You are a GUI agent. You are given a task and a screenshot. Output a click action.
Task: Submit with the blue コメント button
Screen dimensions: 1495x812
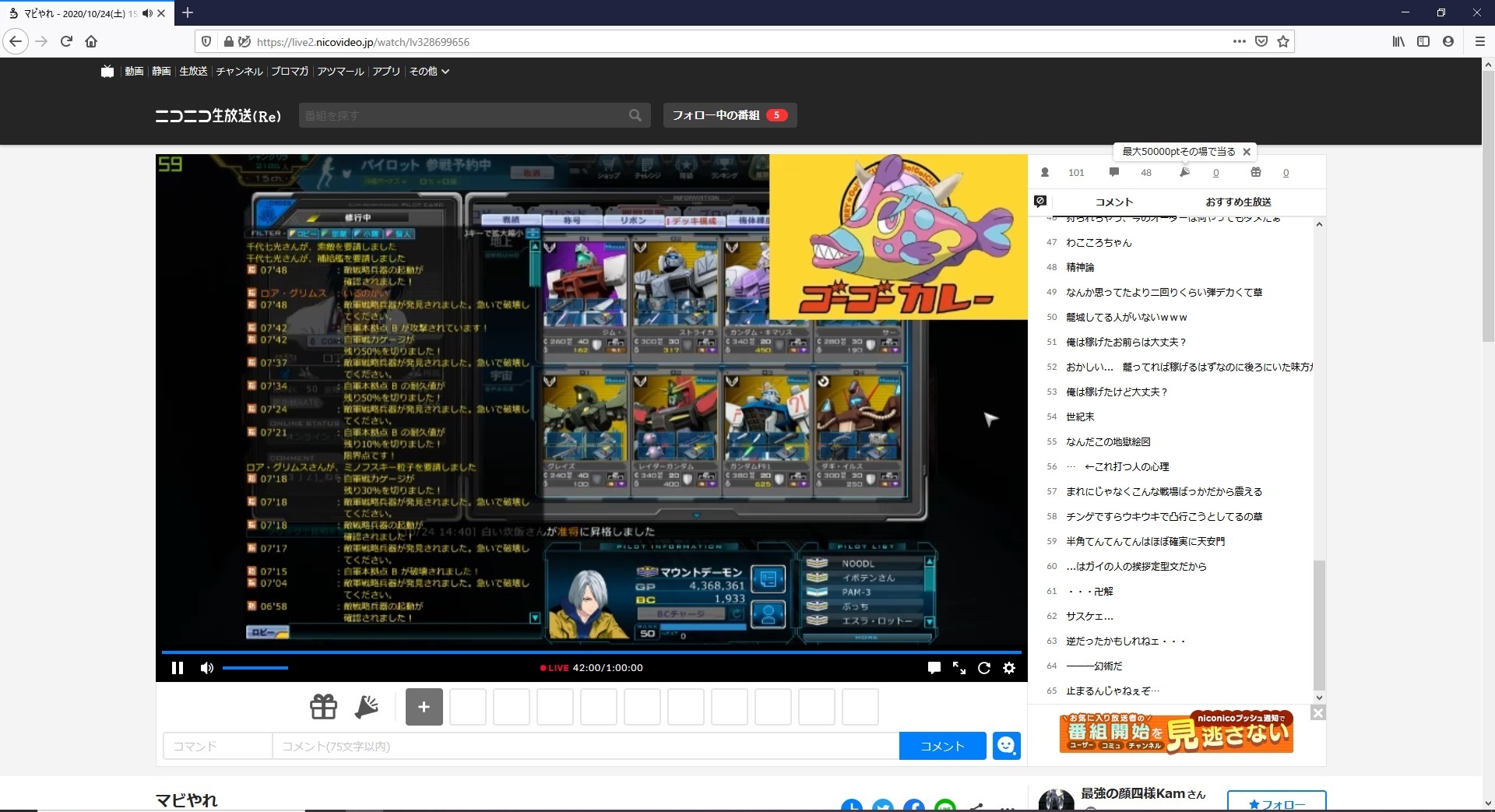(942, 746)
